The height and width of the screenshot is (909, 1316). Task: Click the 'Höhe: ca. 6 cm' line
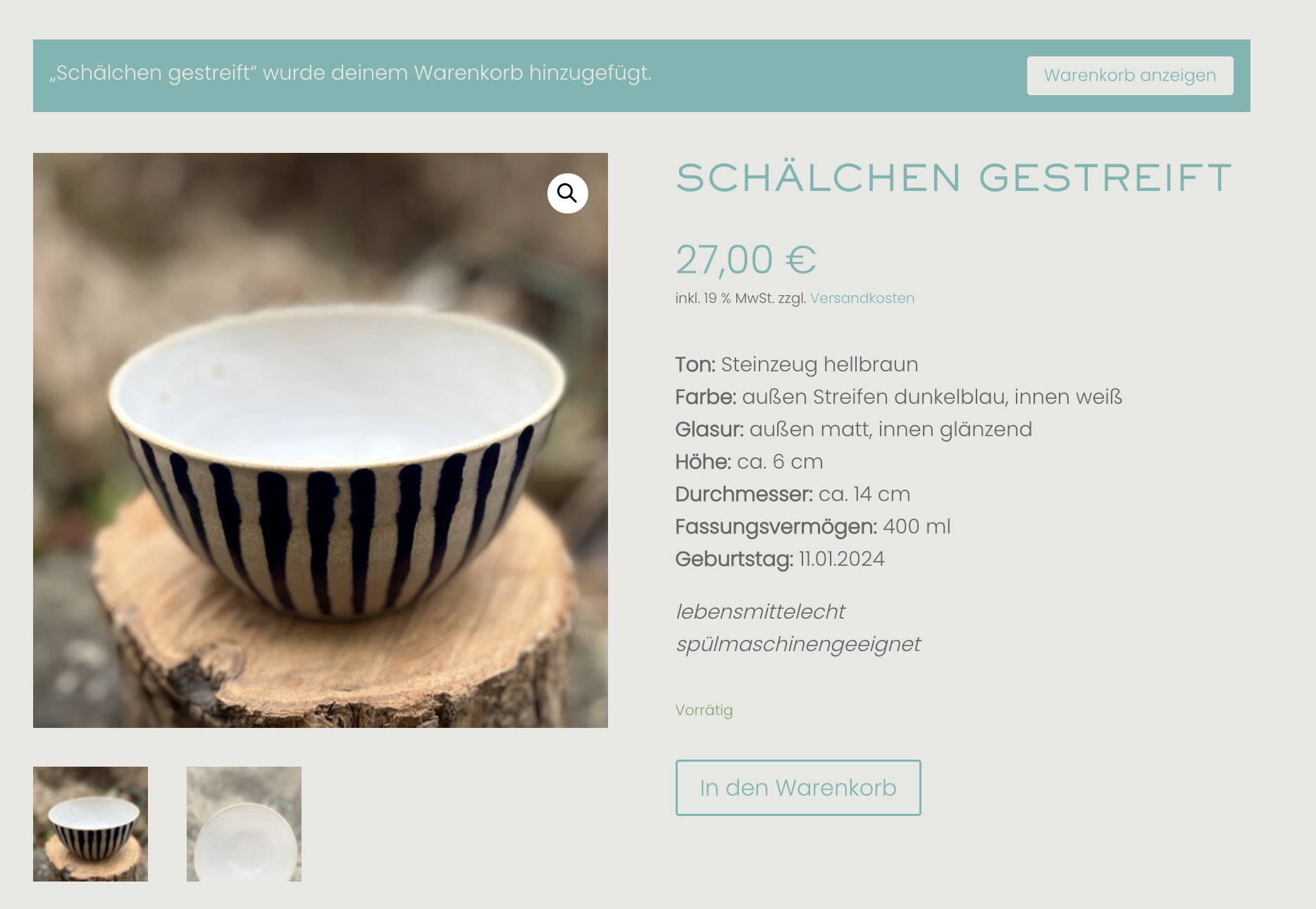pyautogui.click(x=749, y=462)
